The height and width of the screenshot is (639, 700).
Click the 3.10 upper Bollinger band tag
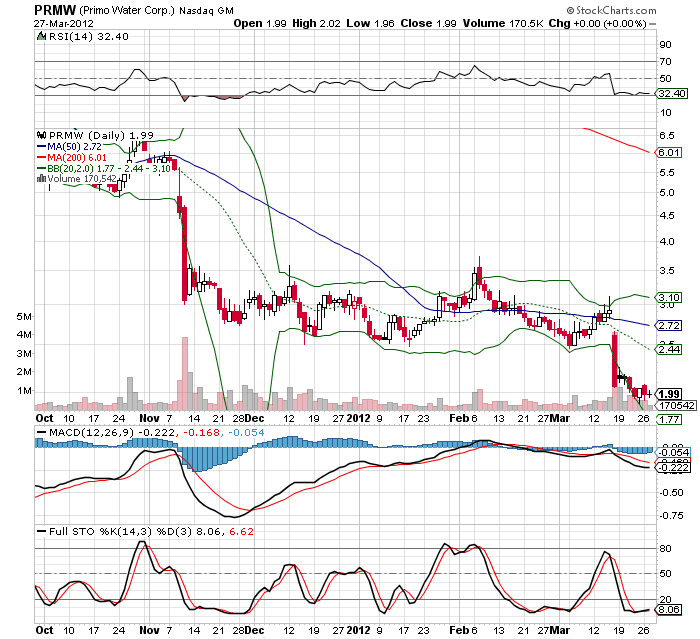click(668, 297)
